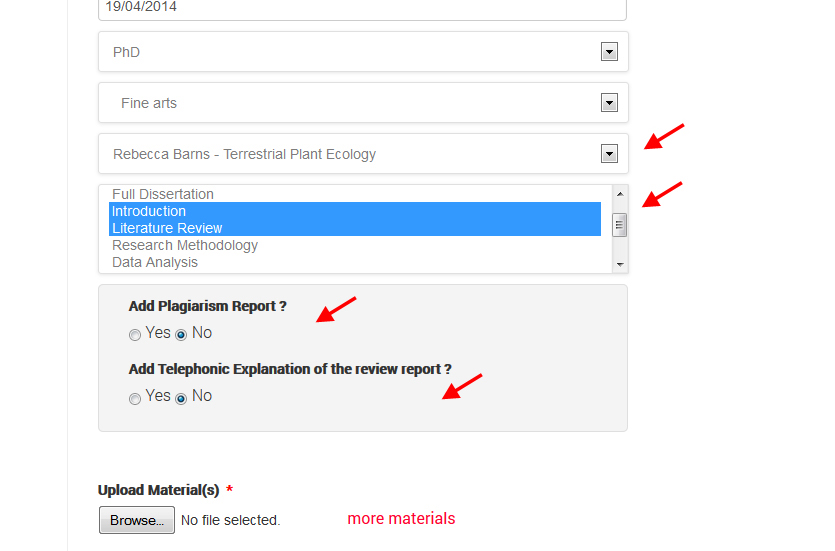Select Research Methodology in the list
The width and height of the screenshot is (835, 551).
point(355,245)
